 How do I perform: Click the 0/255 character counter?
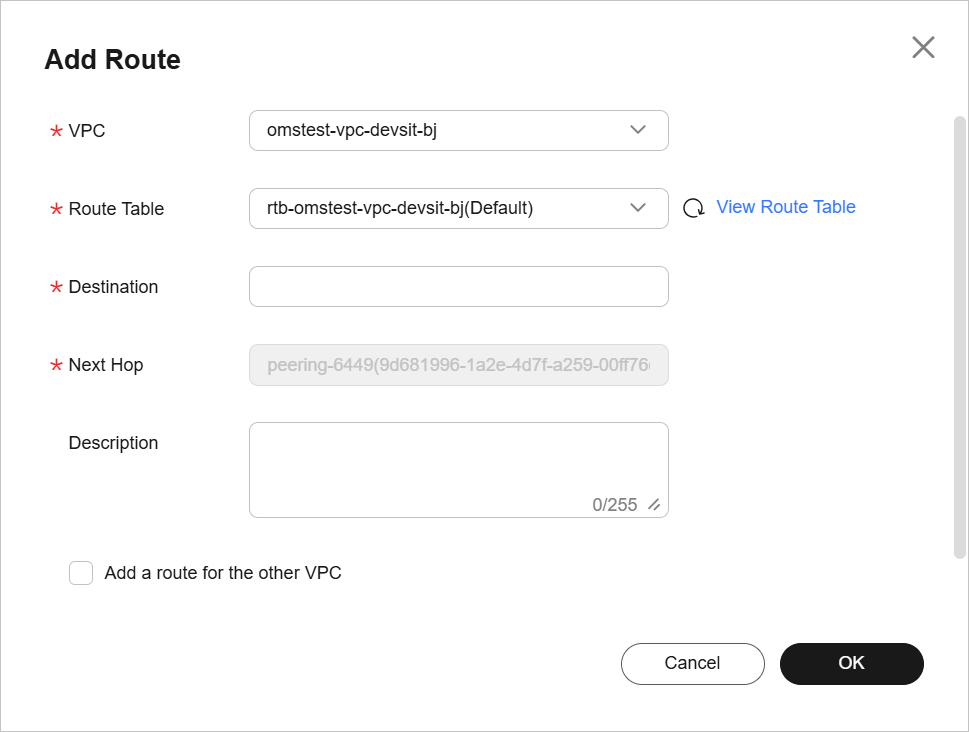pyautogui.click(x=614, y=505)
